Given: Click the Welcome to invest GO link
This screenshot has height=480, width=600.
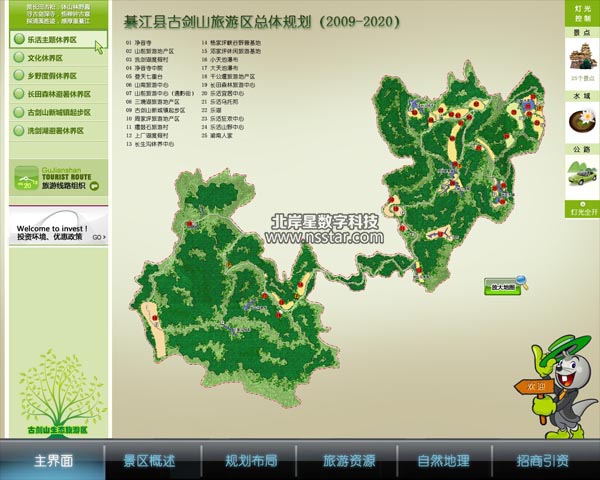Looking at the screenshot, I should [97, 238].
